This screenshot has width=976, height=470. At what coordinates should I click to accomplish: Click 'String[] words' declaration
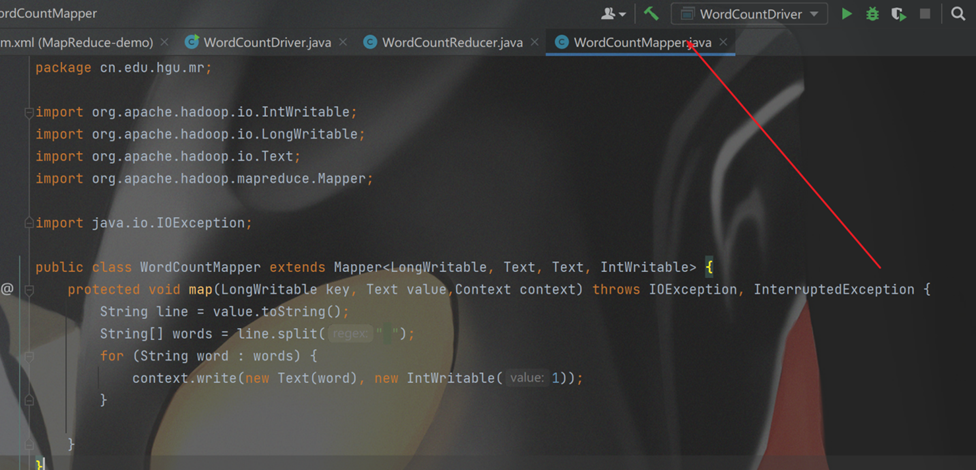pyautogui.click(x=156, y=334)
